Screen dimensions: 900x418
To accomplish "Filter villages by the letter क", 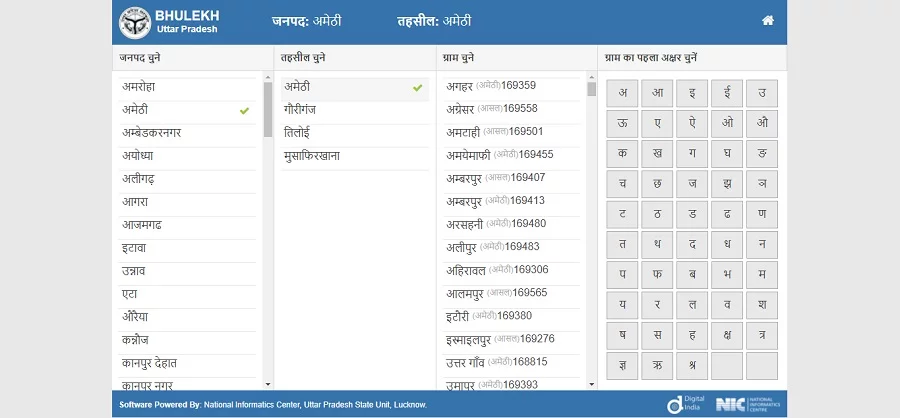I will click(622, 154).
